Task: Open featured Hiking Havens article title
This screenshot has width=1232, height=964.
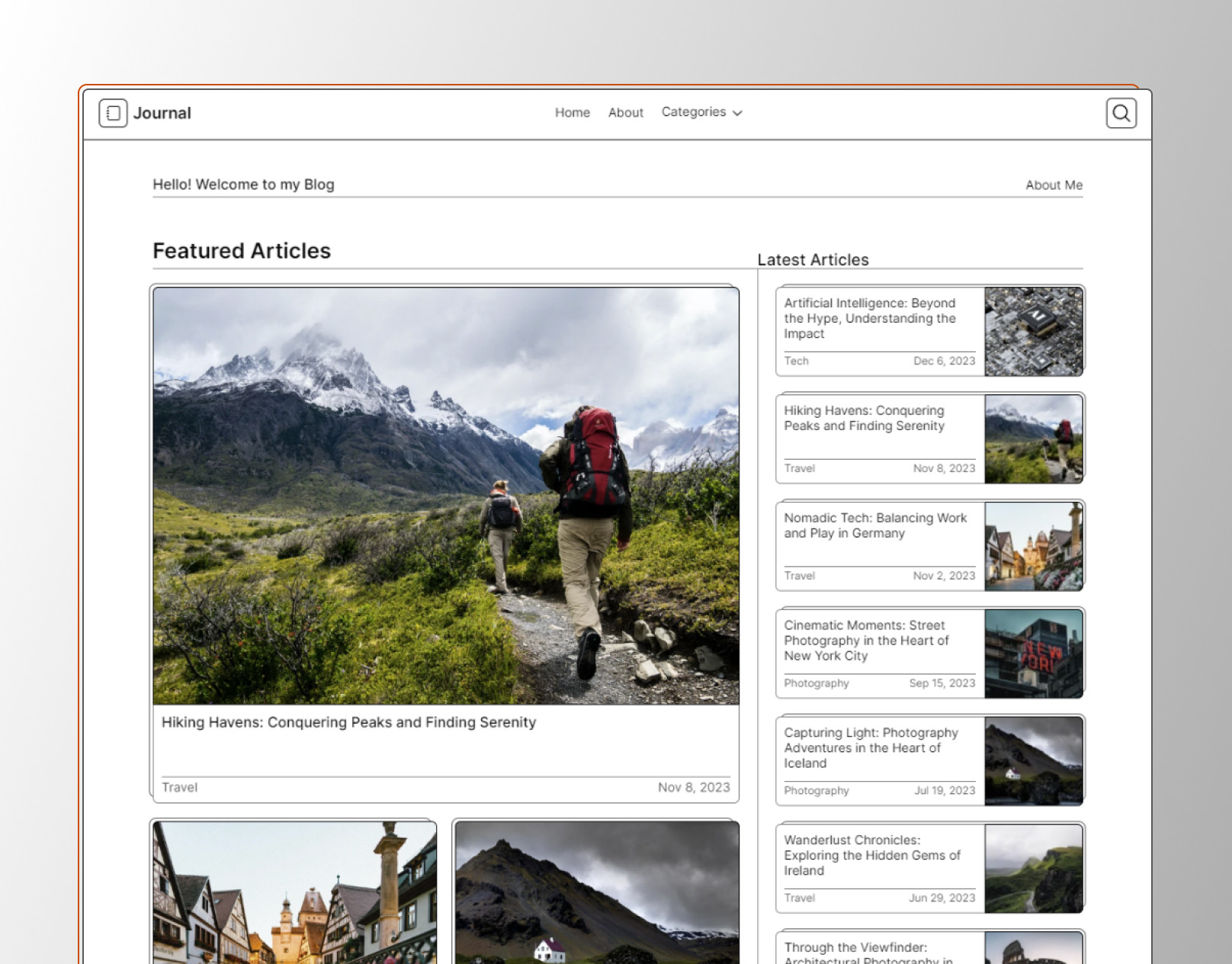Action: [x=348, y=722]
